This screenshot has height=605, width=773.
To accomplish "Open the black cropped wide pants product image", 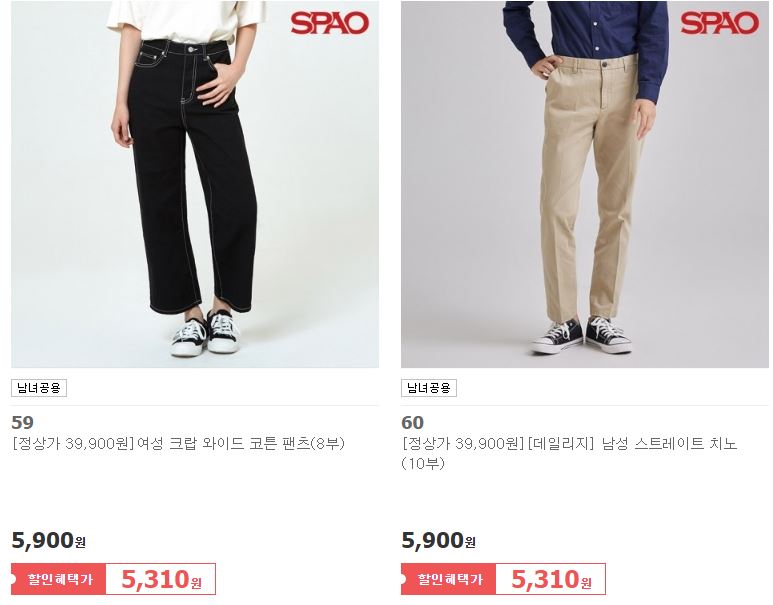I will [x=195, y=184].
